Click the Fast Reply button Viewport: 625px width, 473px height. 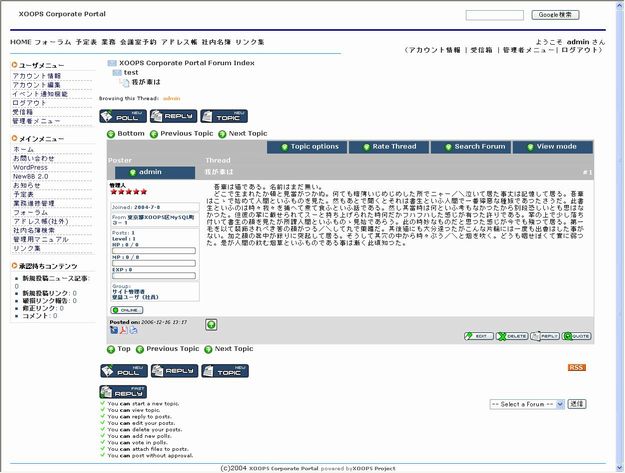(x=121, y=392)
